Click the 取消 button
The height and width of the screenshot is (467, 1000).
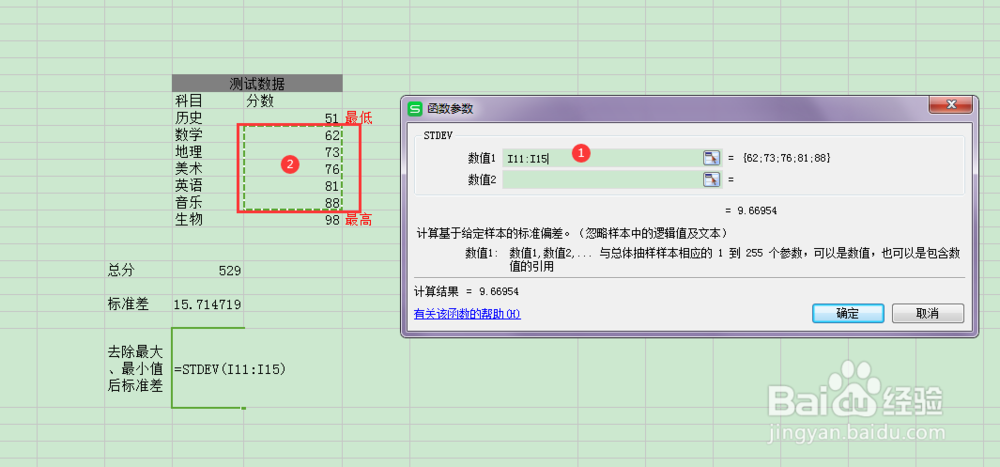pos(927,313)
